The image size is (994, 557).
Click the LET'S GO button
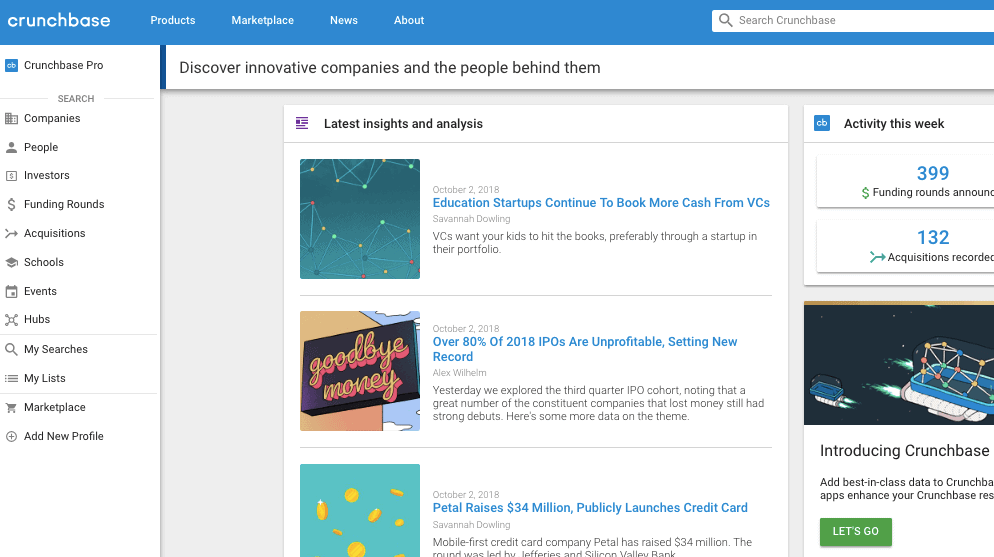(856, 532)
